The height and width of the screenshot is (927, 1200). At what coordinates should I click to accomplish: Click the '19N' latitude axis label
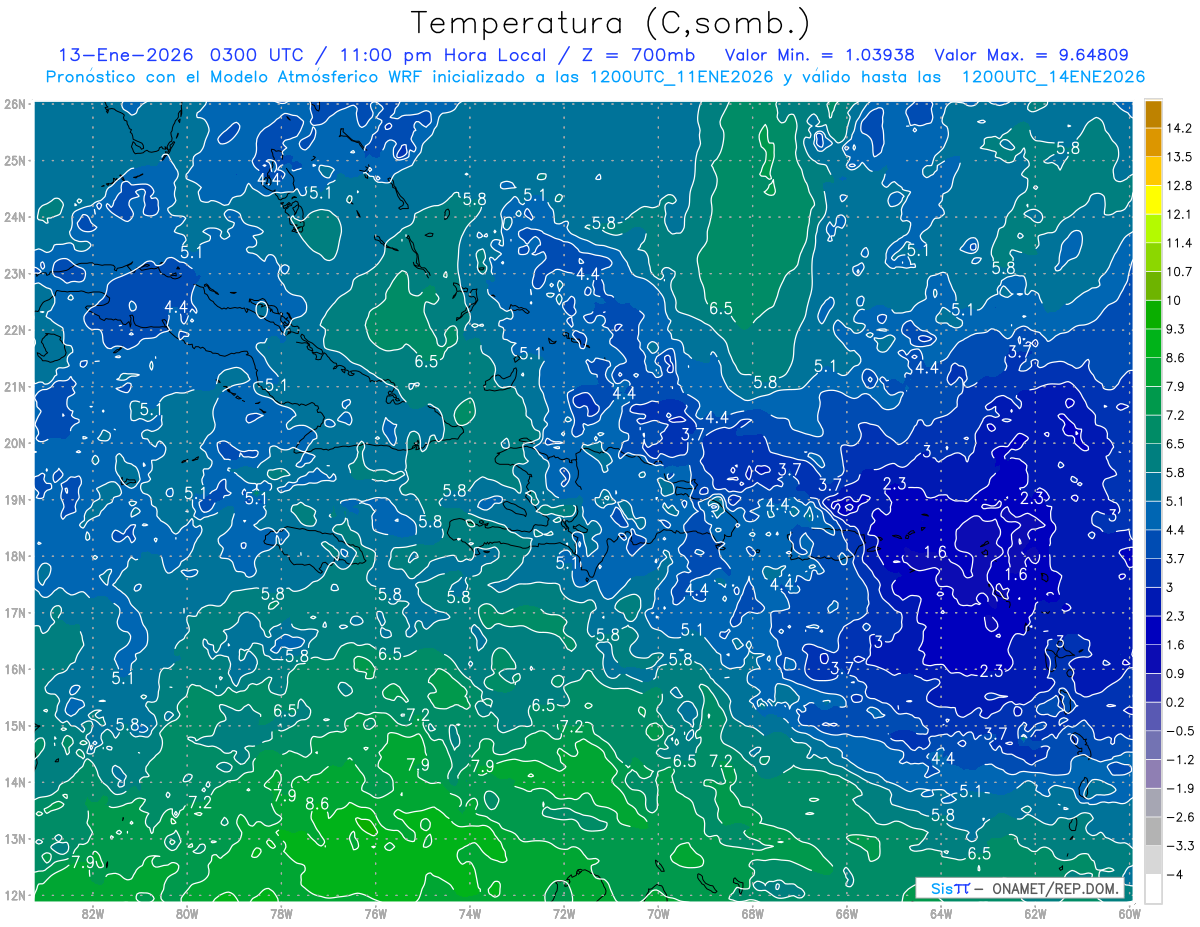15,499
